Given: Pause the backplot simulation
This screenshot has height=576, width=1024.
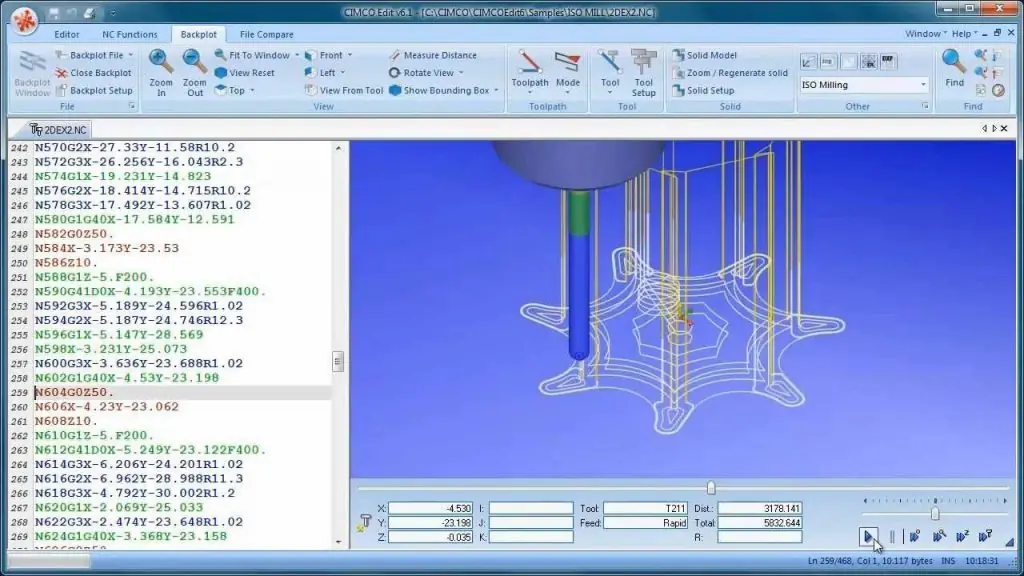Looking at the screenshot, I should [892, 537].
